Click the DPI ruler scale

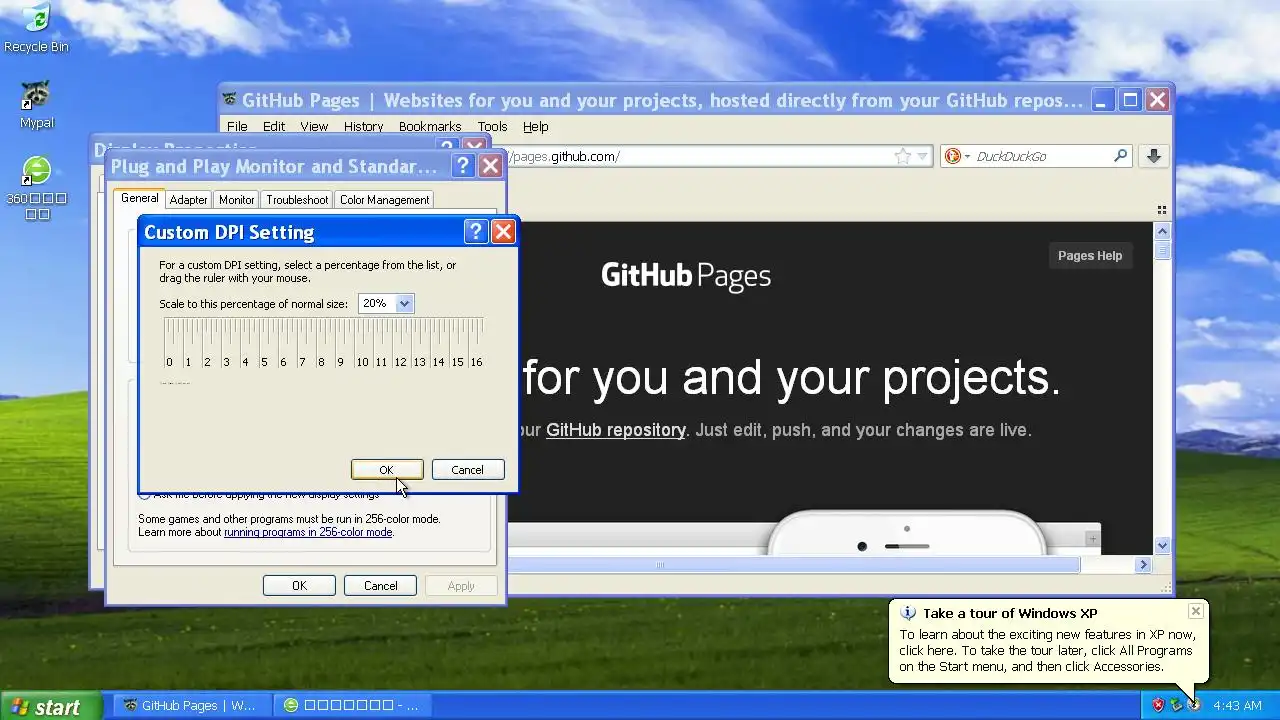(x=323, y=343)
